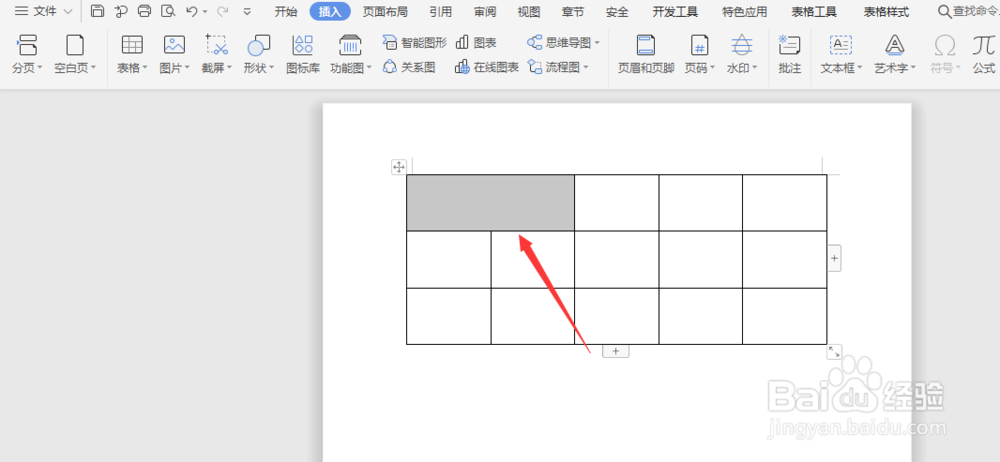Open the 审阅 tab
The width and height of the screenshot is (1000, 462).
[x=485, y=11]
